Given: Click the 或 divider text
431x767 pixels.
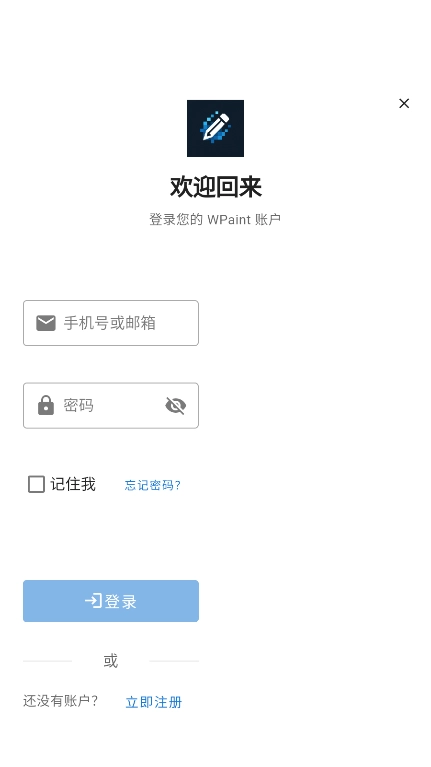Looking at the screenshot, I should click(x=111, y=661).
